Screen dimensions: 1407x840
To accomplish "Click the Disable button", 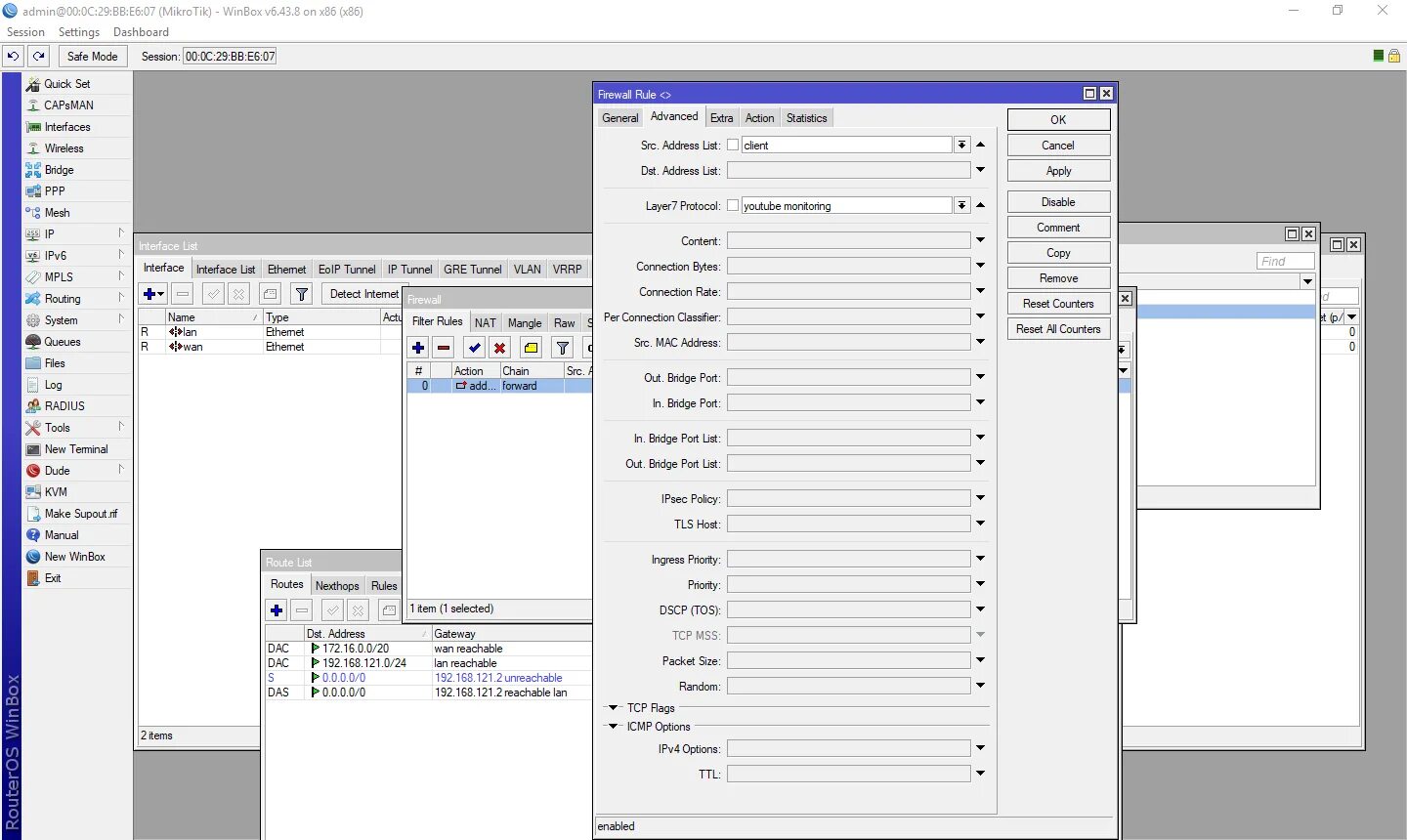I will coord(1058,202).
